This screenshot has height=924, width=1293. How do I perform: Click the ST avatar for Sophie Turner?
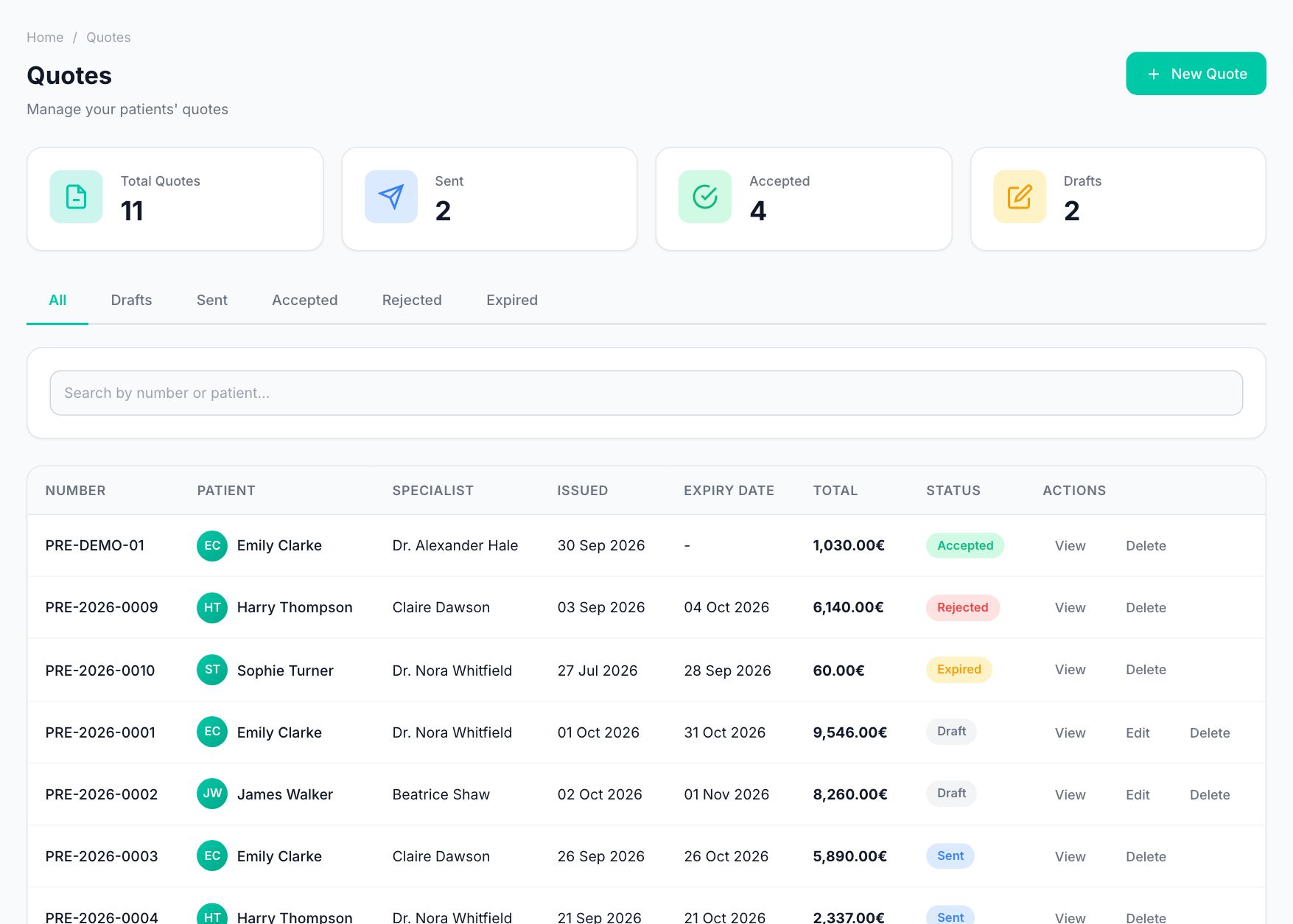(212, 670)
